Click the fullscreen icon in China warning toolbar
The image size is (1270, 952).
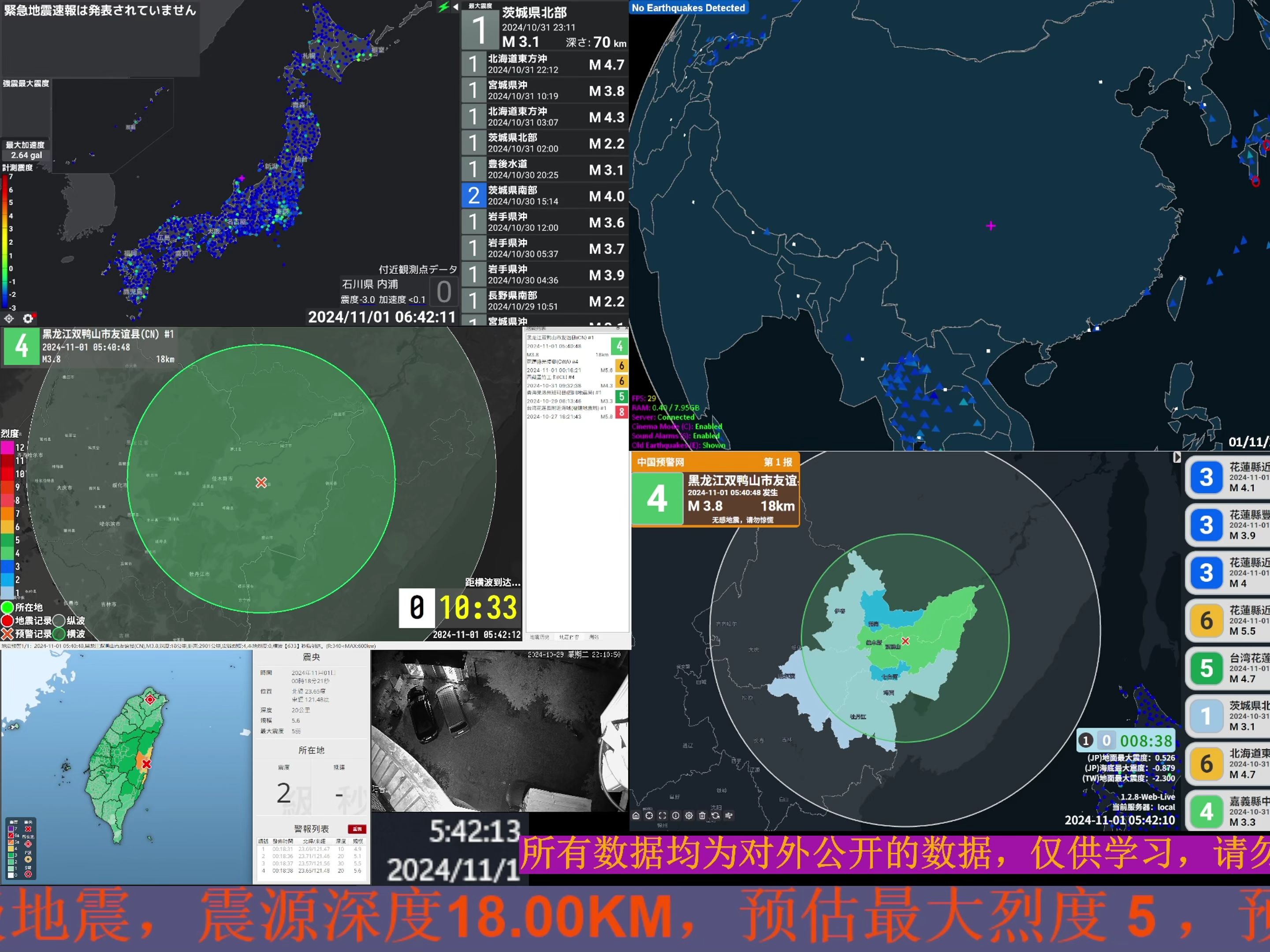tap(662, 815)
